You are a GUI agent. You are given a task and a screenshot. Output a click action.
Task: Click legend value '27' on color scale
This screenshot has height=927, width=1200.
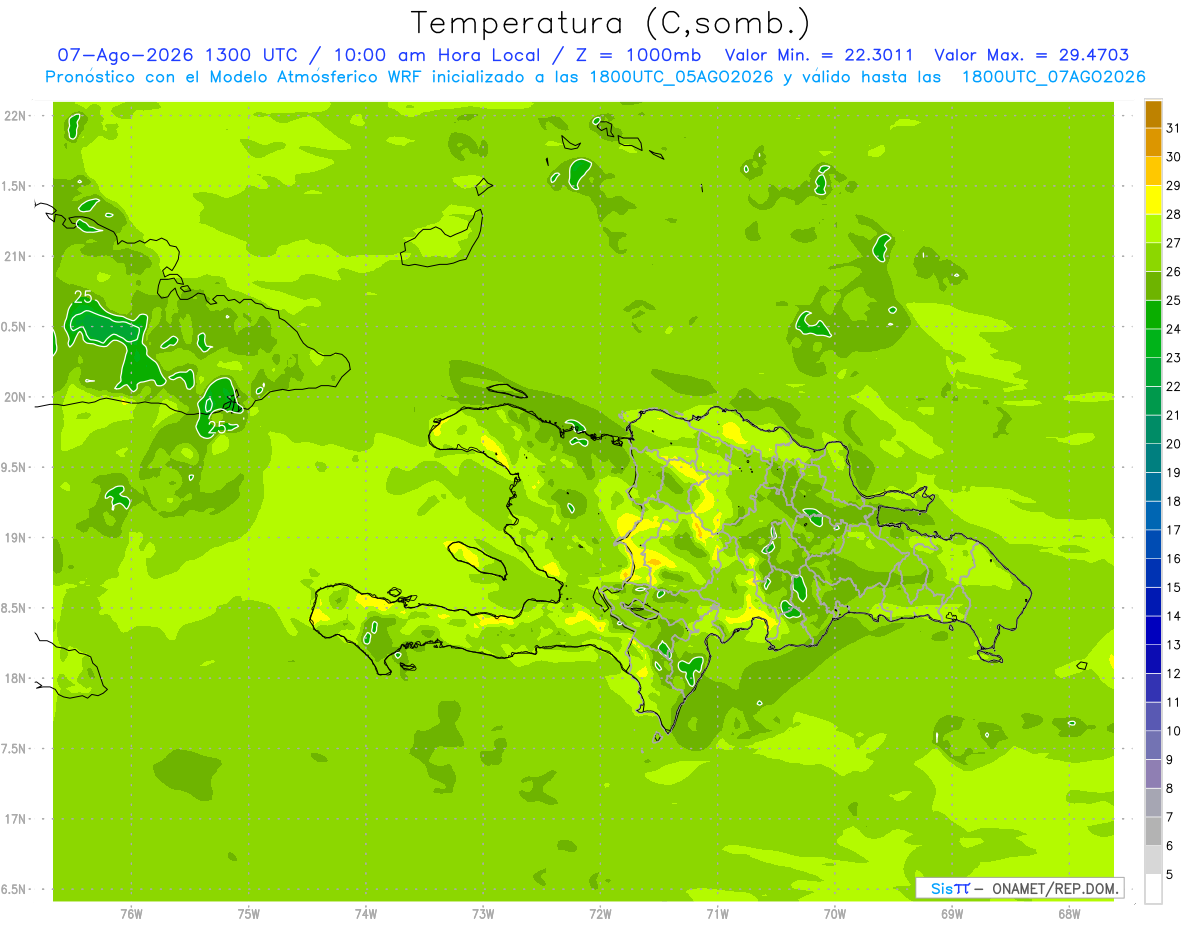click(x=1173, y=243)
